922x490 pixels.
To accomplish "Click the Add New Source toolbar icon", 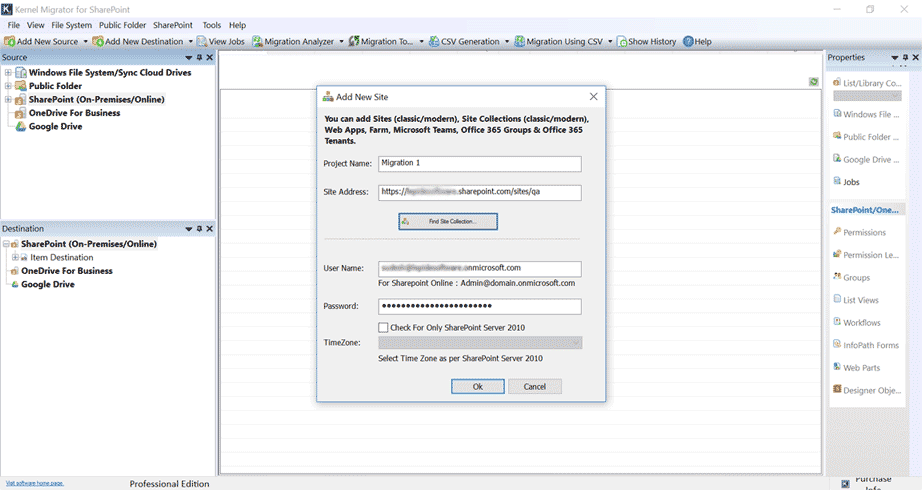I will tap(9, 42).
